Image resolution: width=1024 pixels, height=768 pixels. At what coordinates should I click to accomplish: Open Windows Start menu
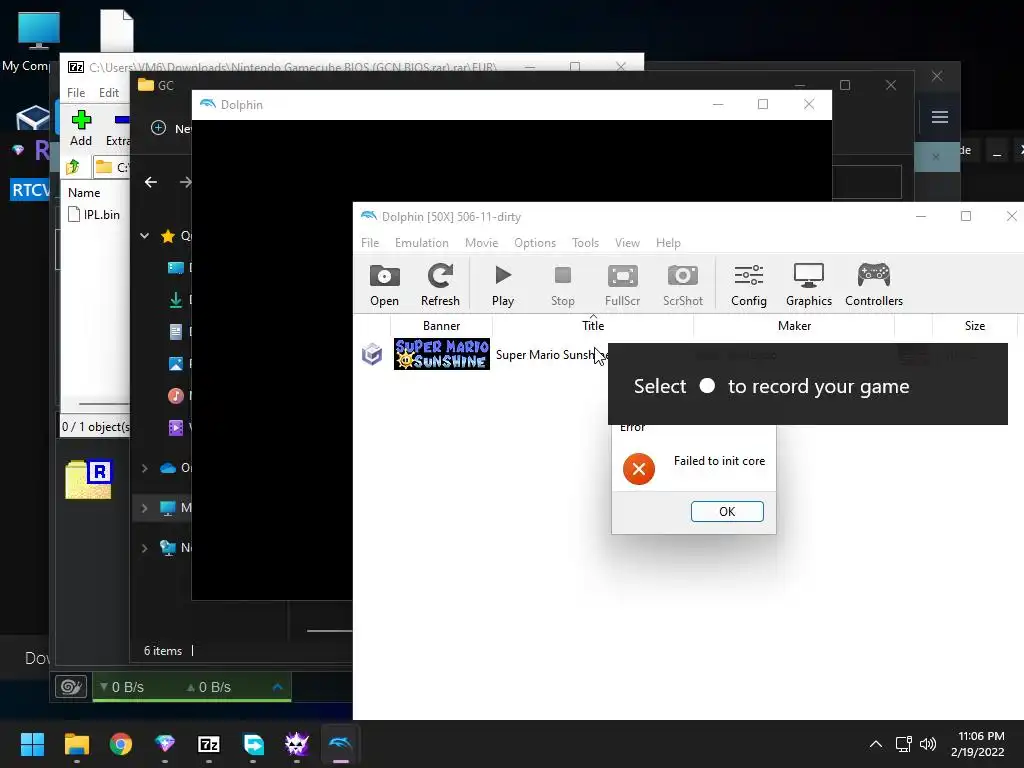point(32,744)
